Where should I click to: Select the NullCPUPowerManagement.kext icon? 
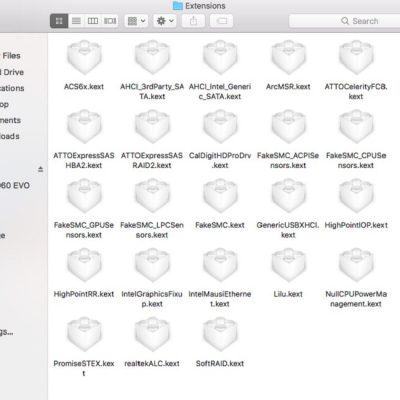point(356,265)
